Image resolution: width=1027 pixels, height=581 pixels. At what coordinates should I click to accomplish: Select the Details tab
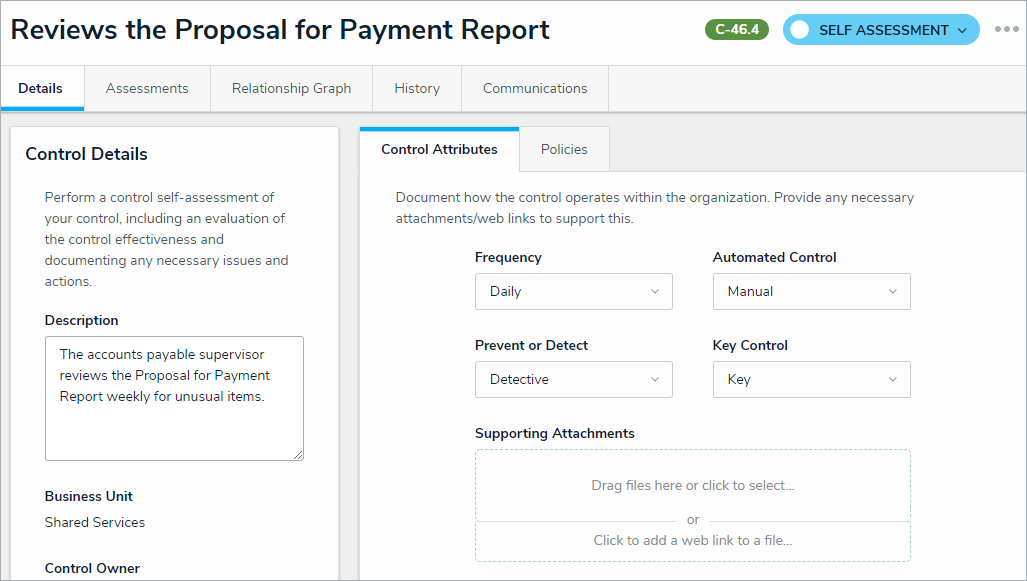pyautogui.click(x=41, y=89)
